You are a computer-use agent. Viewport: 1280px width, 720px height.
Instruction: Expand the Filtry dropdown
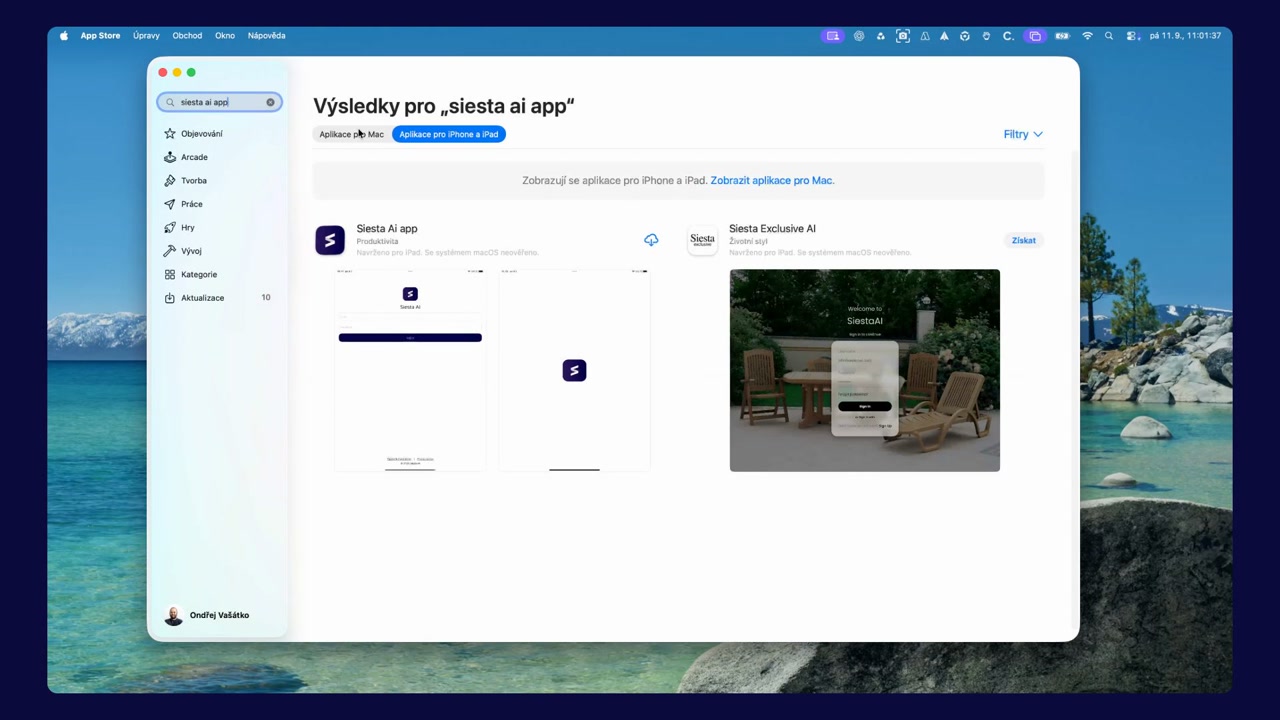pos(1023,134)
